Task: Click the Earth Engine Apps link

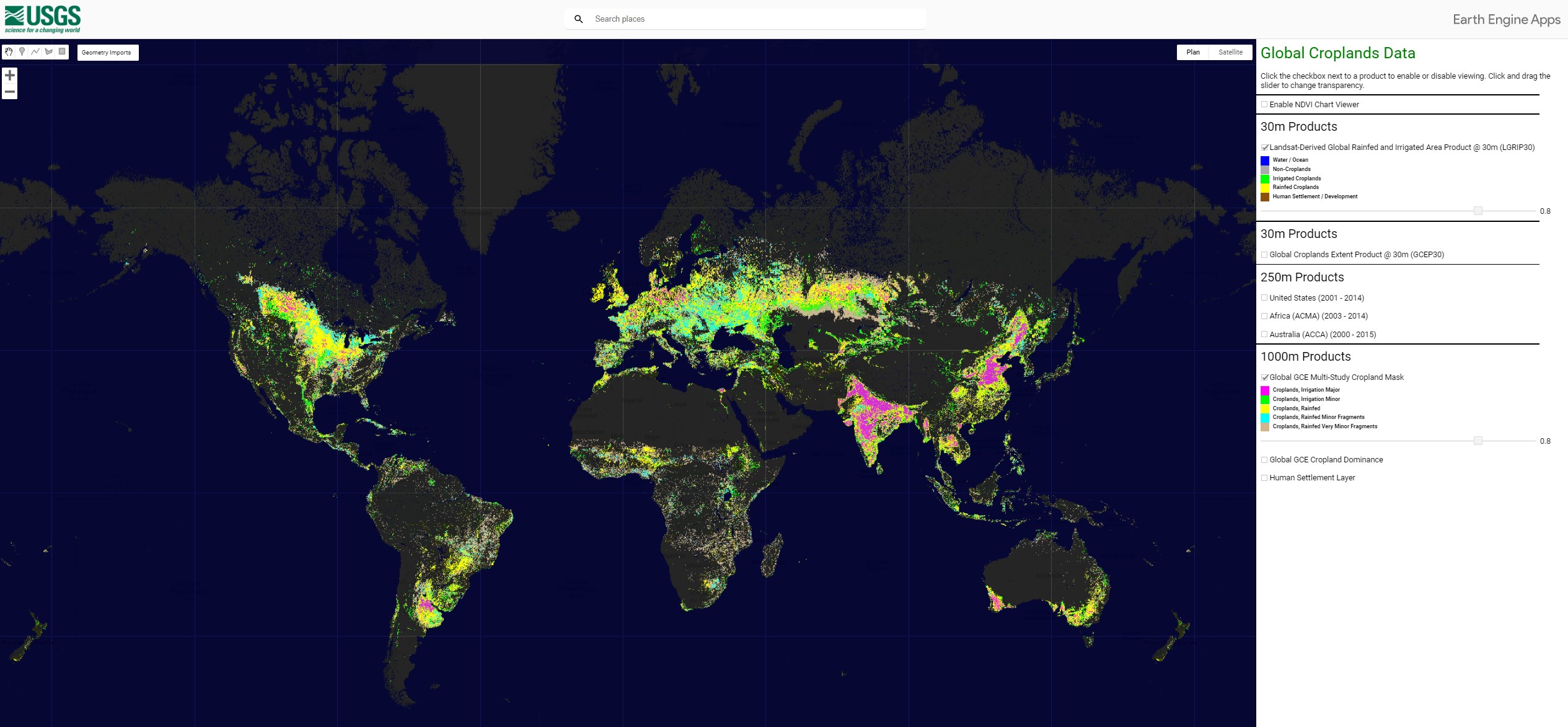Action: [x=1506, y=20]
